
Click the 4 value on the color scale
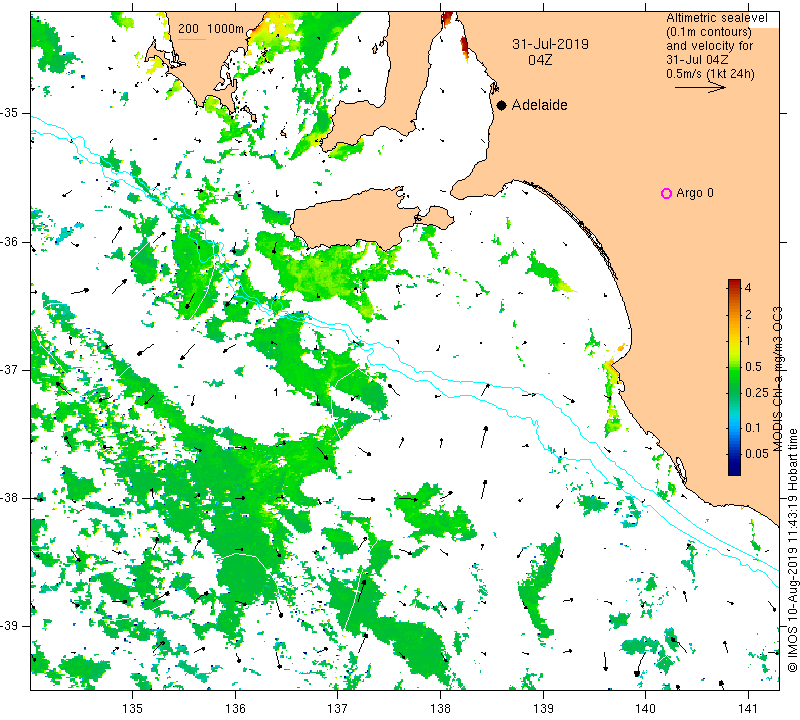click(x=748, y=288)
